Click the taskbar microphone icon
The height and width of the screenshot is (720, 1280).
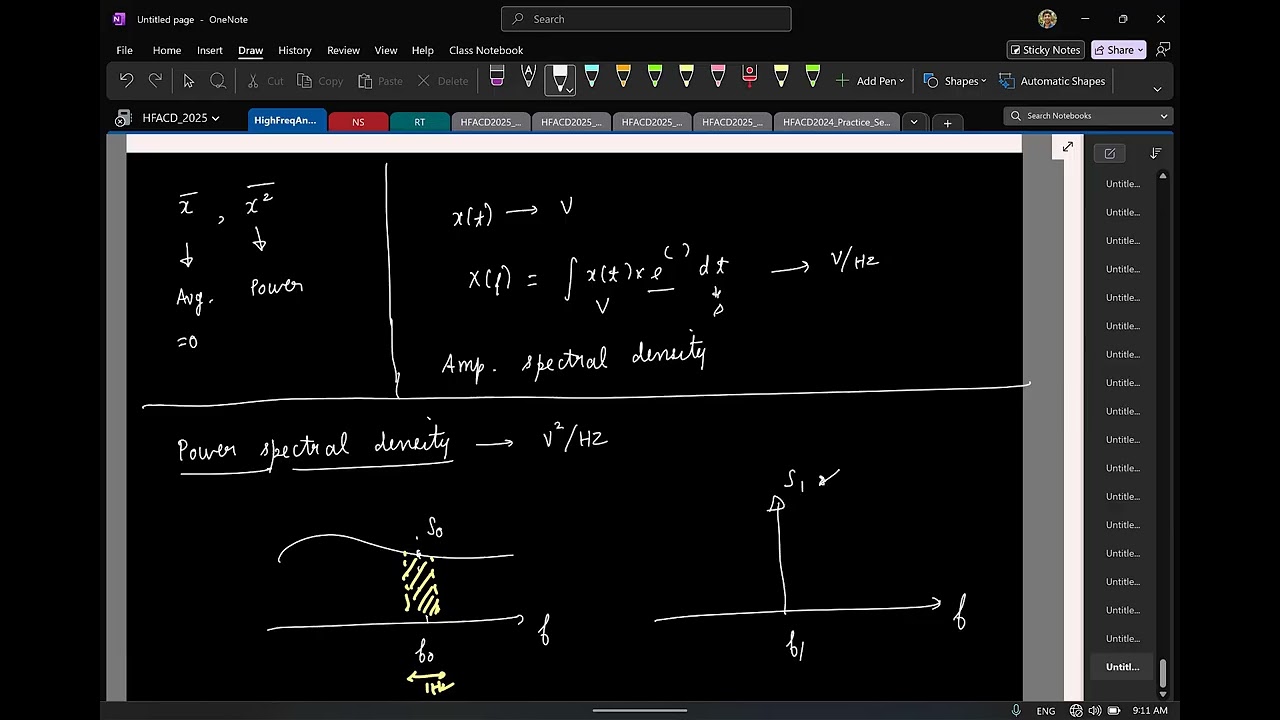tap(1016, 710)
